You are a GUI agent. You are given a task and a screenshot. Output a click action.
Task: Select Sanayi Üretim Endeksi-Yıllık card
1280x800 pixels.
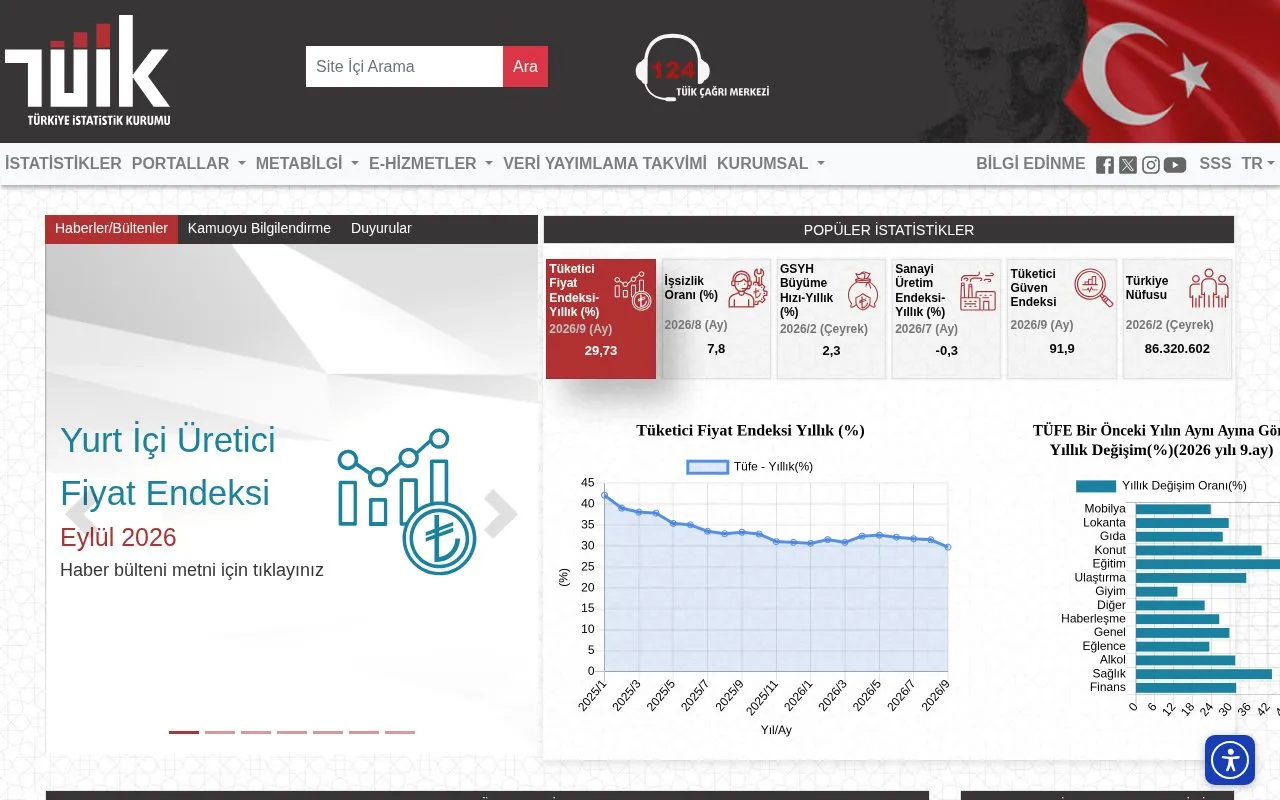(946, 319)
